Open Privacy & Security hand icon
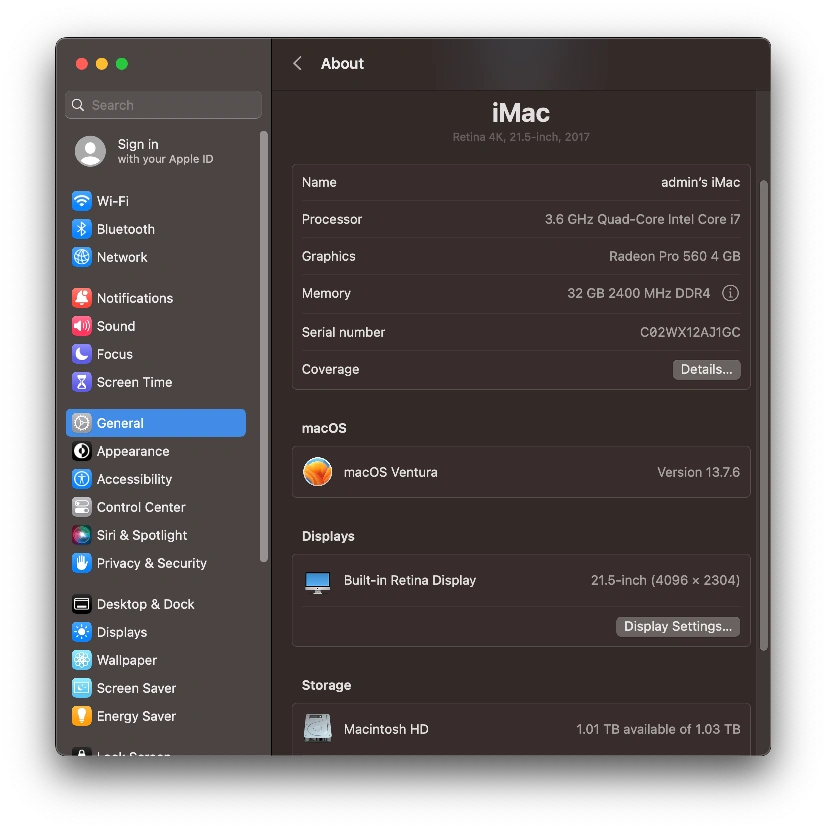This screenshot has height=830, width=827. click(81, 563)
